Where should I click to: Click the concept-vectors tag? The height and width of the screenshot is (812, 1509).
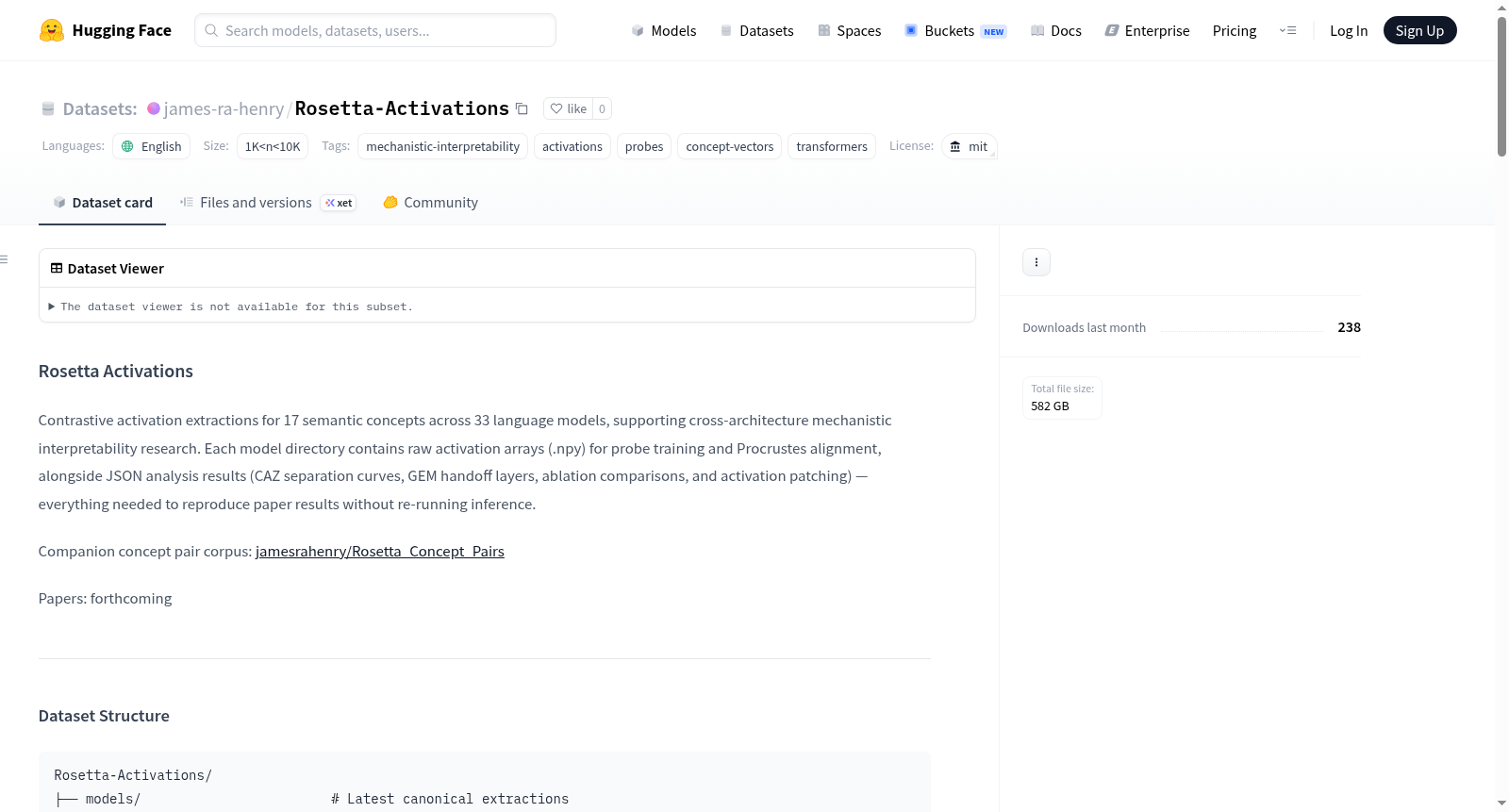730,146
